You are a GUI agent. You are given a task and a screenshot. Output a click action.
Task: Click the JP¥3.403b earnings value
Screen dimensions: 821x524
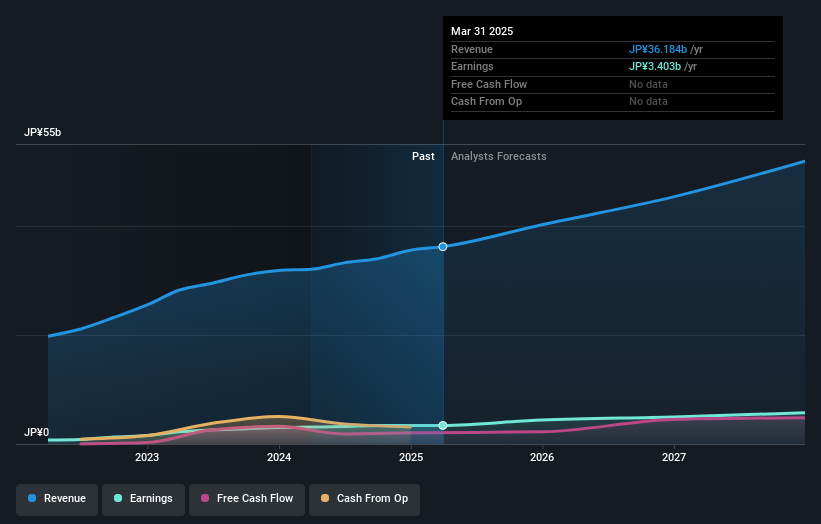click(655, 66)
